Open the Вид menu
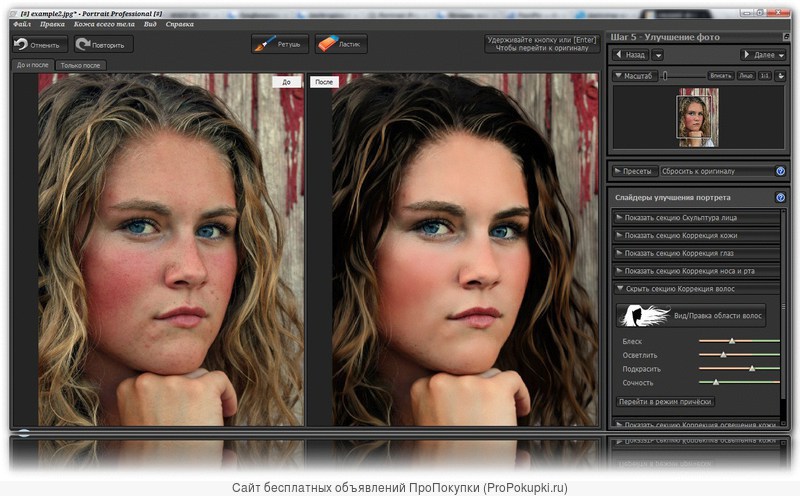Screen dimensions: 800x496 click(150, 24)
